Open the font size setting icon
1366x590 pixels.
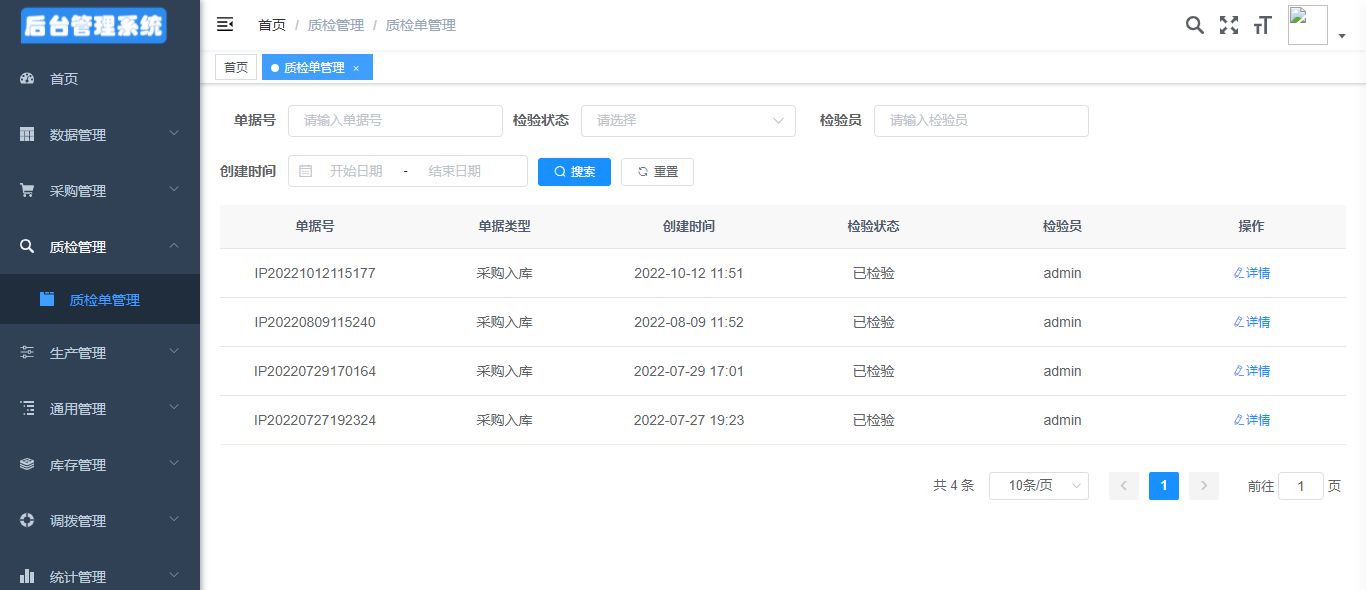click(x=1262, y=25)
